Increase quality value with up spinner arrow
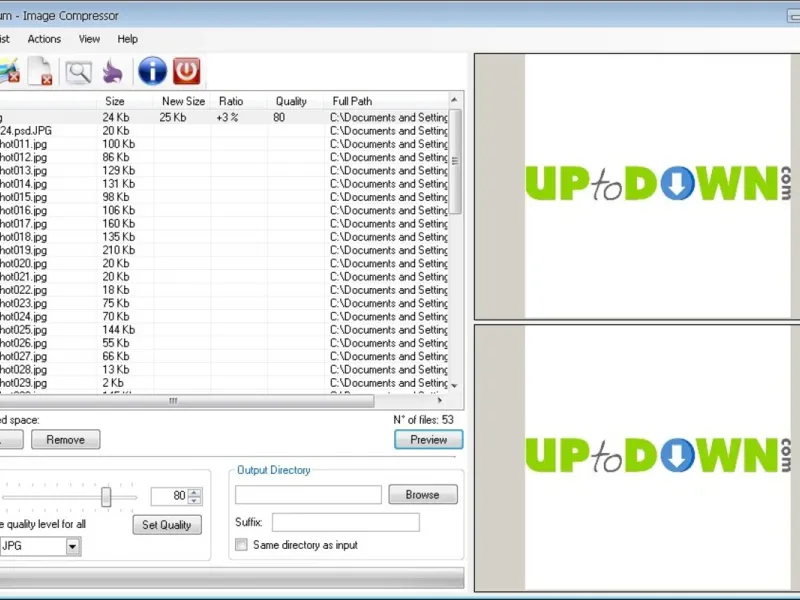 [194, 492]
